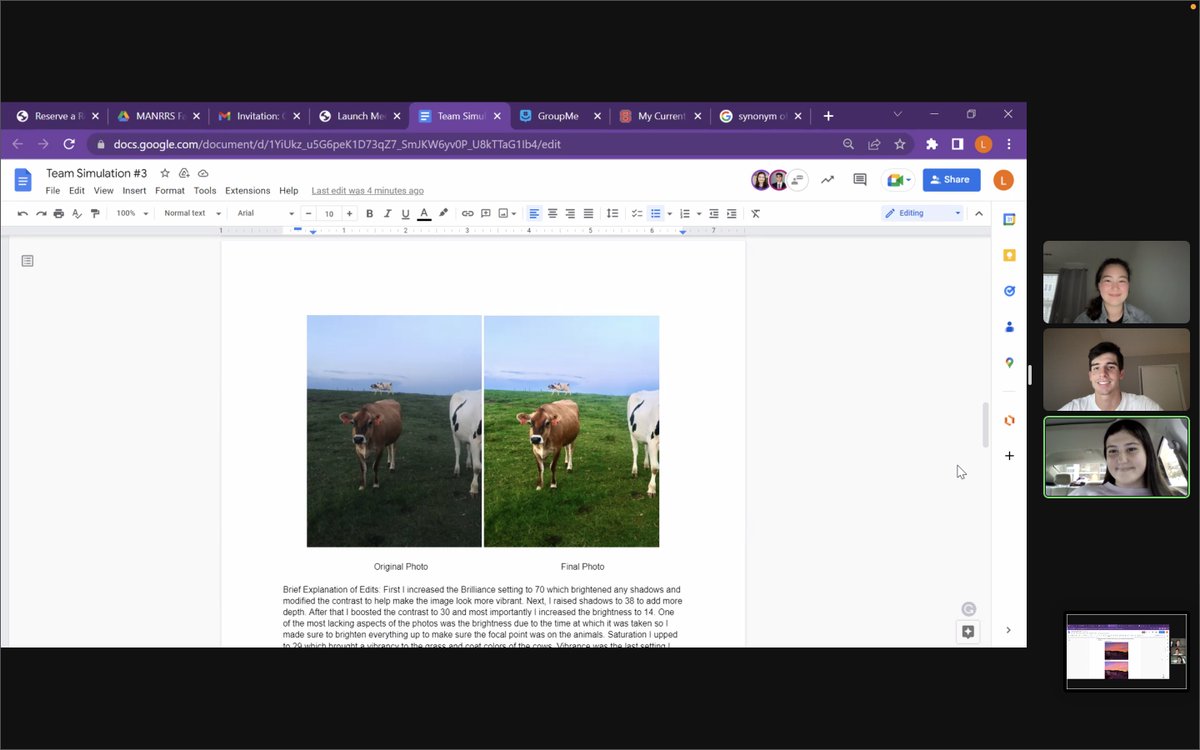This screenshot has width=1200, height=750.
Task: Show the document outline icon
Action: (x=27, y=261)
